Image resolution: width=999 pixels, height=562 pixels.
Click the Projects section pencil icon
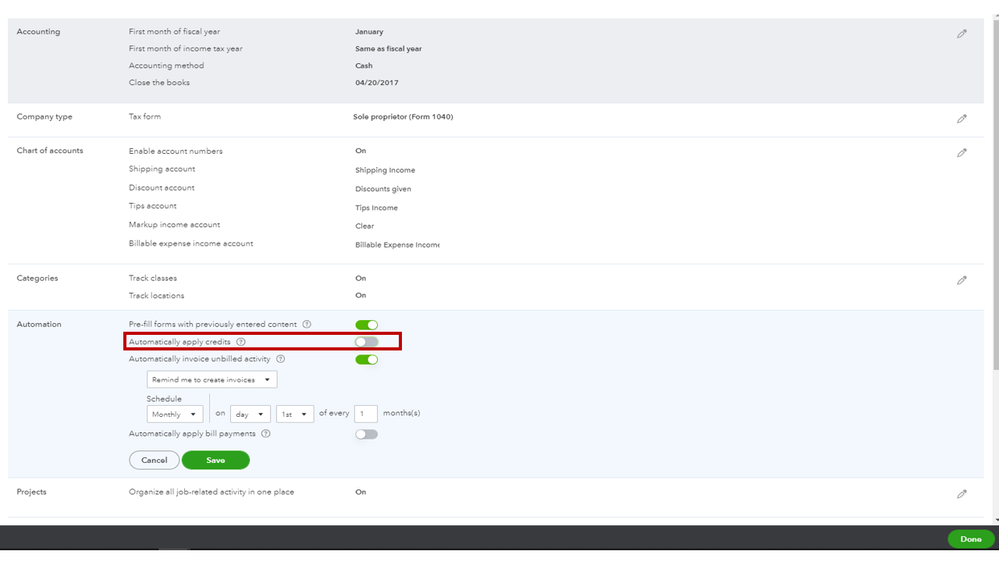(x=962, y=494)
